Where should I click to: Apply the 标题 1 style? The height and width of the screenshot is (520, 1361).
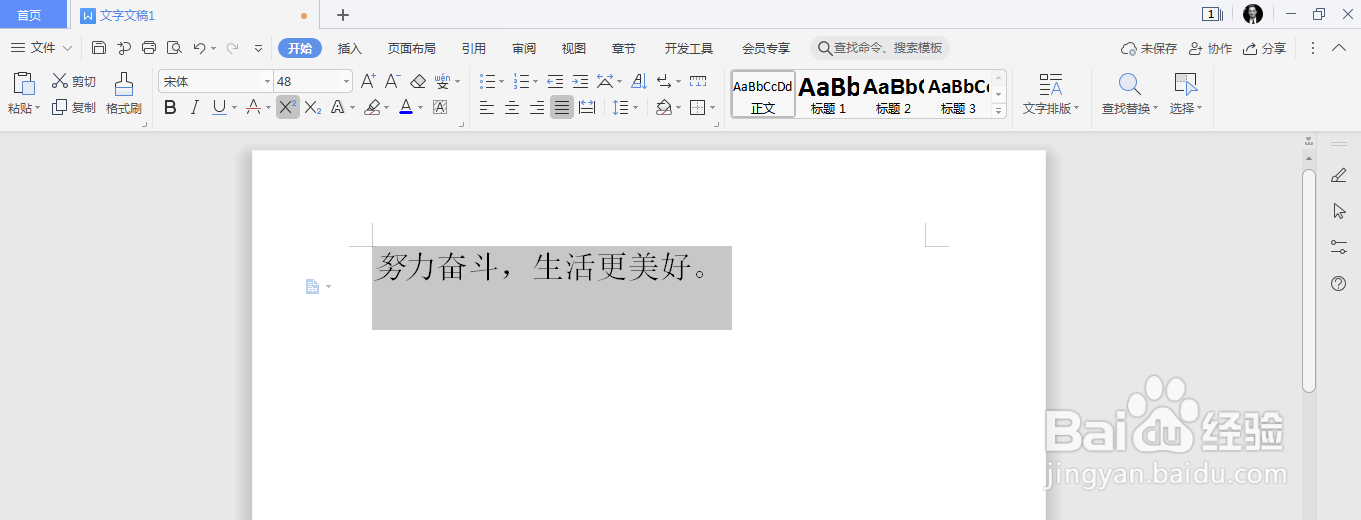[x=828, y=94]
